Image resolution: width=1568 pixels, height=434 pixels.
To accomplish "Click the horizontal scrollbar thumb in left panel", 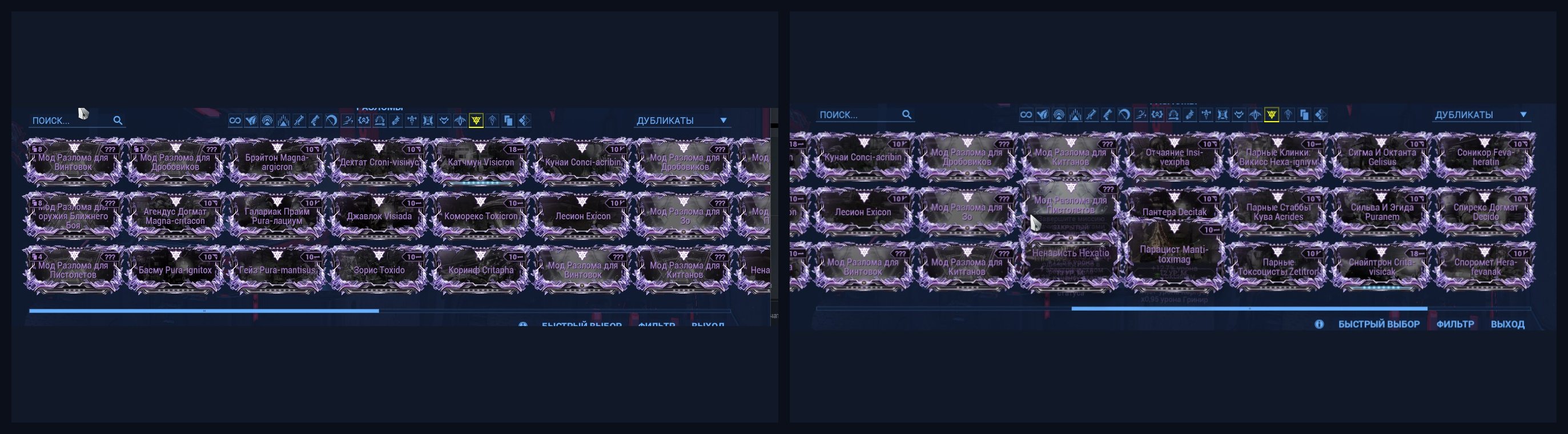I will point(204,311).
